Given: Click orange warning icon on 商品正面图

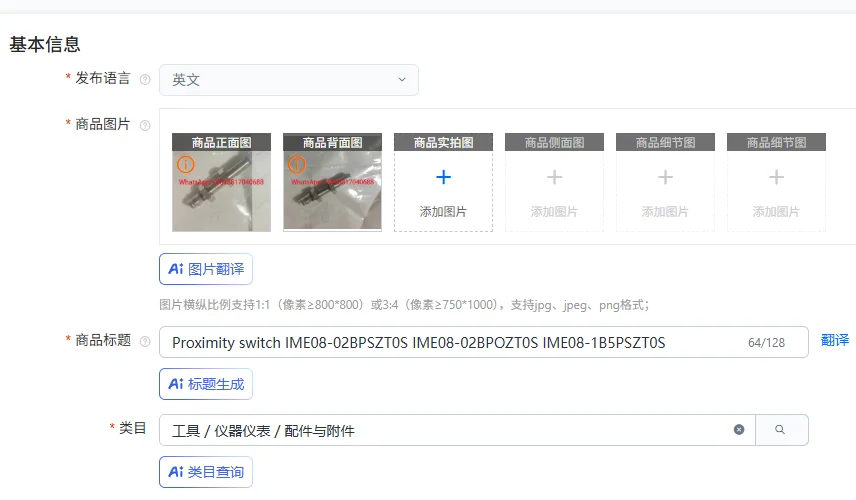Looking at the screenshot, I should pyautogui.click(x=186, y=164).
